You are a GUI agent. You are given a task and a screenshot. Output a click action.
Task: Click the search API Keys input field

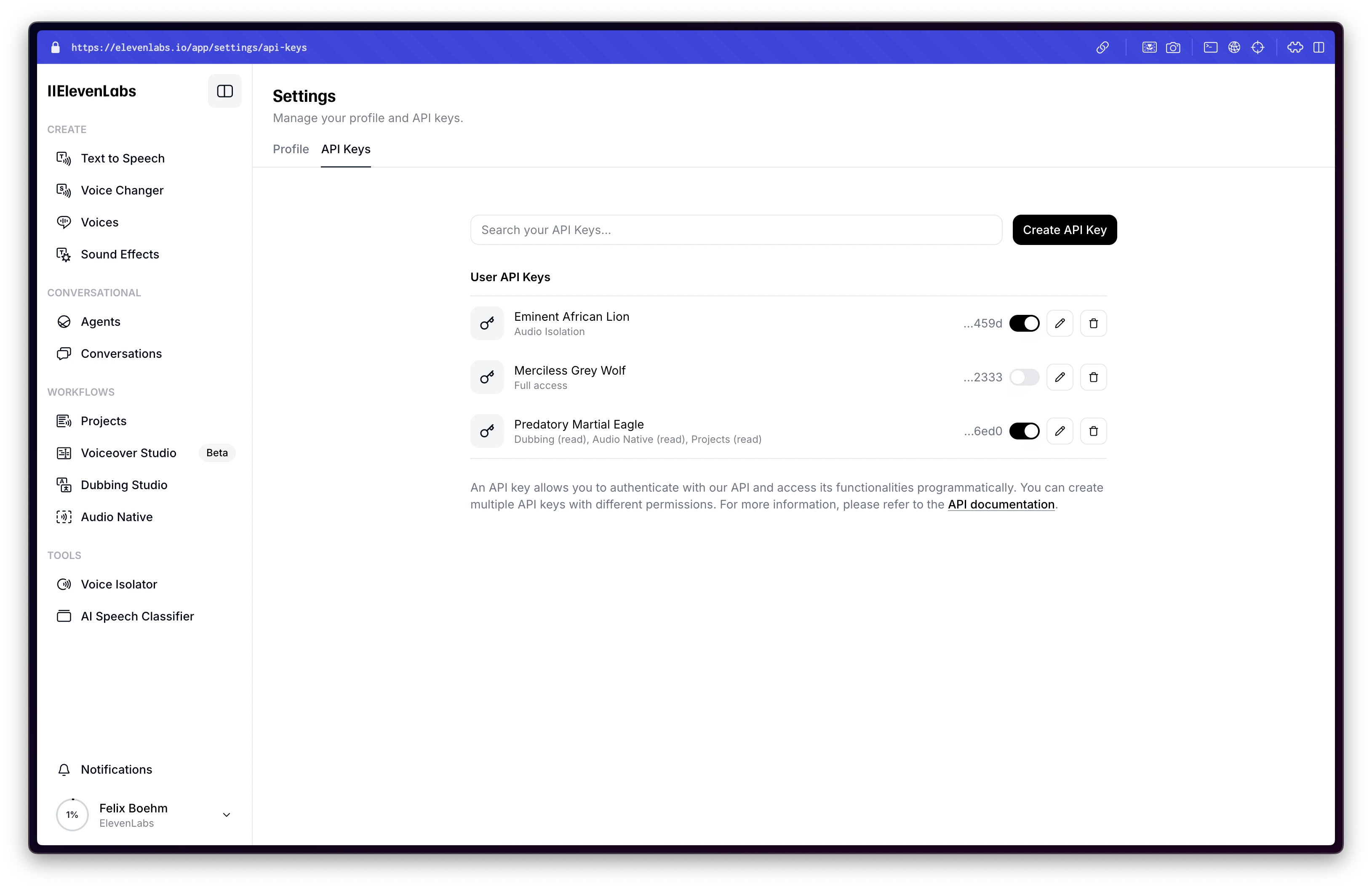pyautogui.click(x=736, y=229)
